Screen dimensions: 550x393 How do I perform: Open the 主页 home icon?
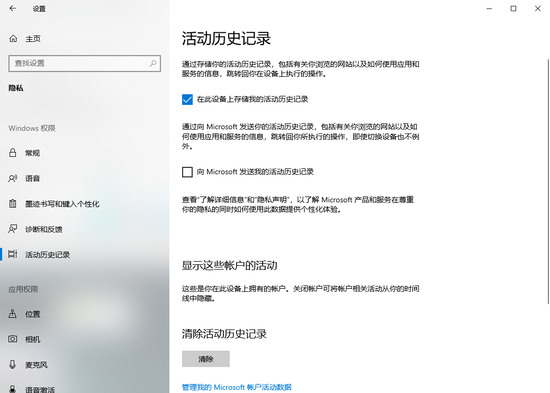[13, 38]
